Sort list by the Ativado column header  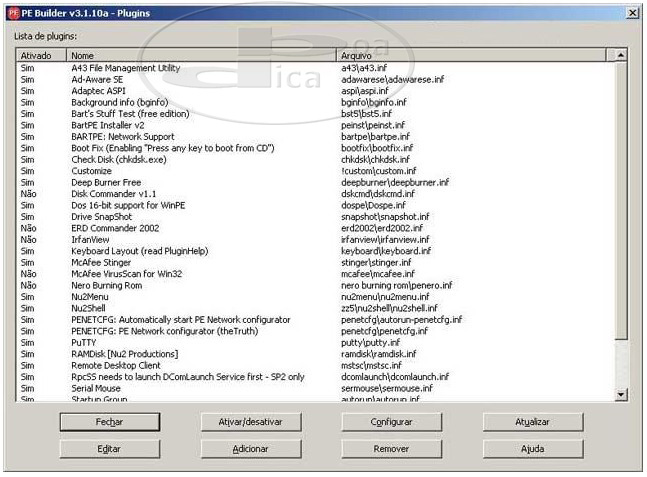40,56
